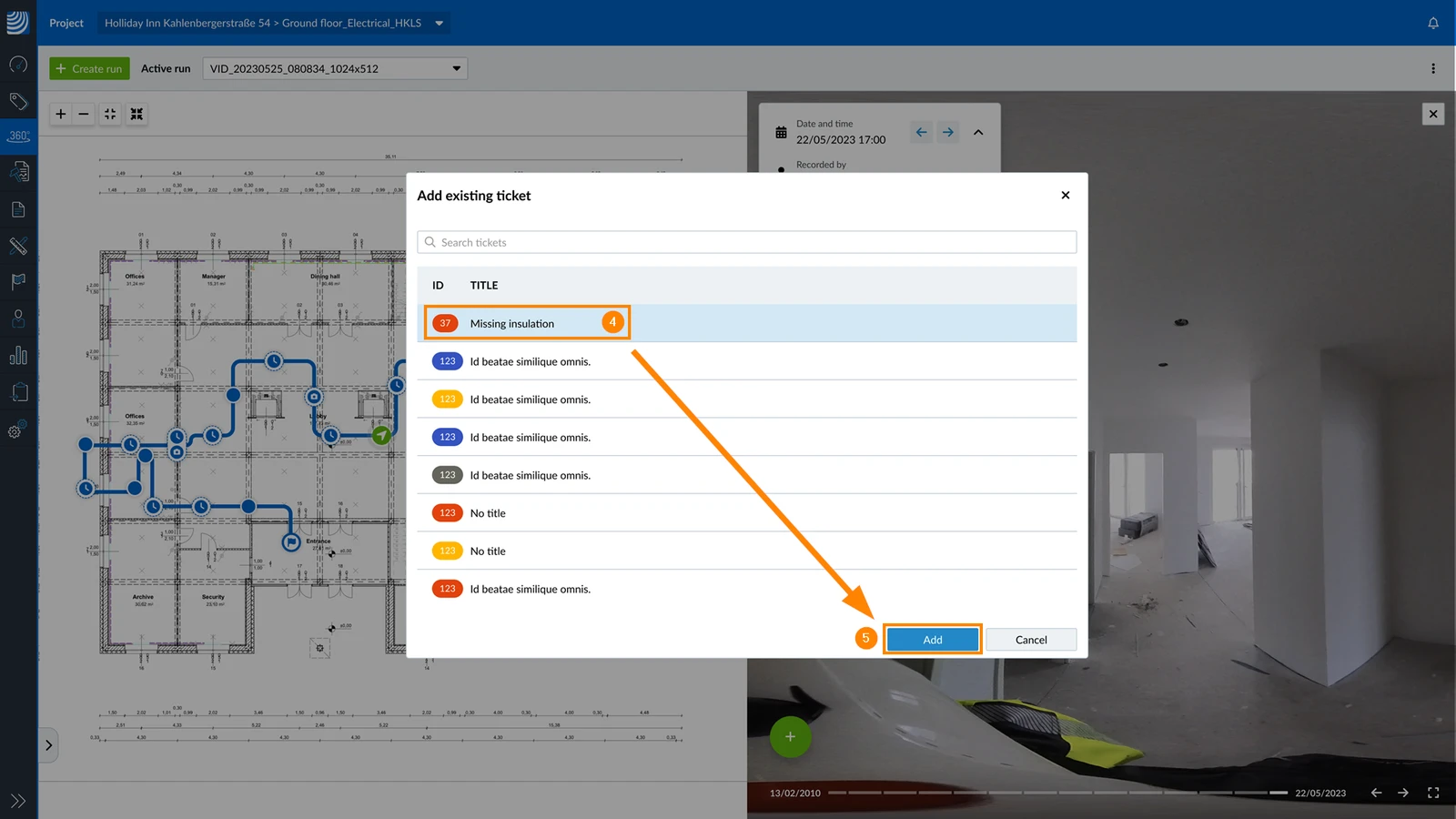Screen dimensions: 1456x819
Task: Open the project location dropdown
Action: tap(274, 23)
